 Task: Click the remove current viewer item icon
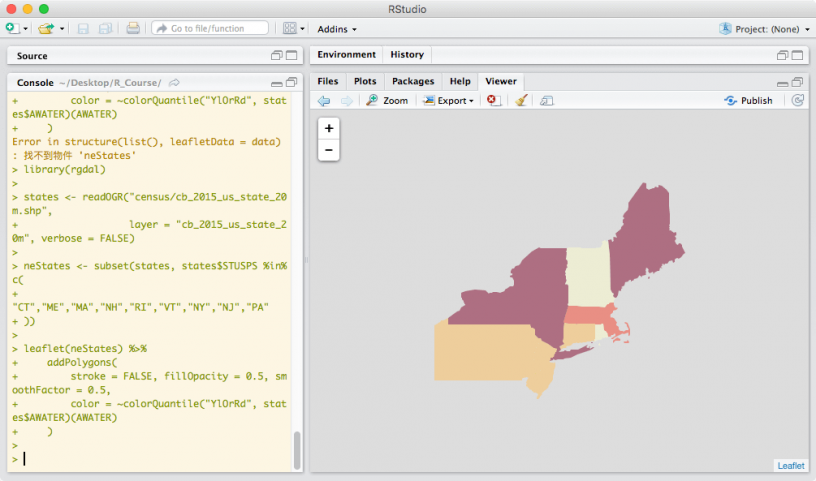(493, 101)
